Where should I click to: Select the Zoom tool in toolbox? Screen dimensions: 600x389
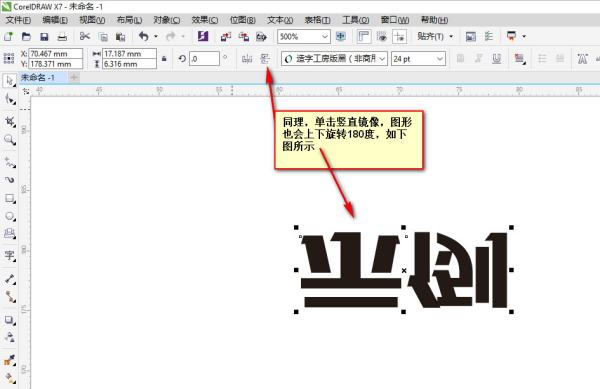tap(10, 140)
